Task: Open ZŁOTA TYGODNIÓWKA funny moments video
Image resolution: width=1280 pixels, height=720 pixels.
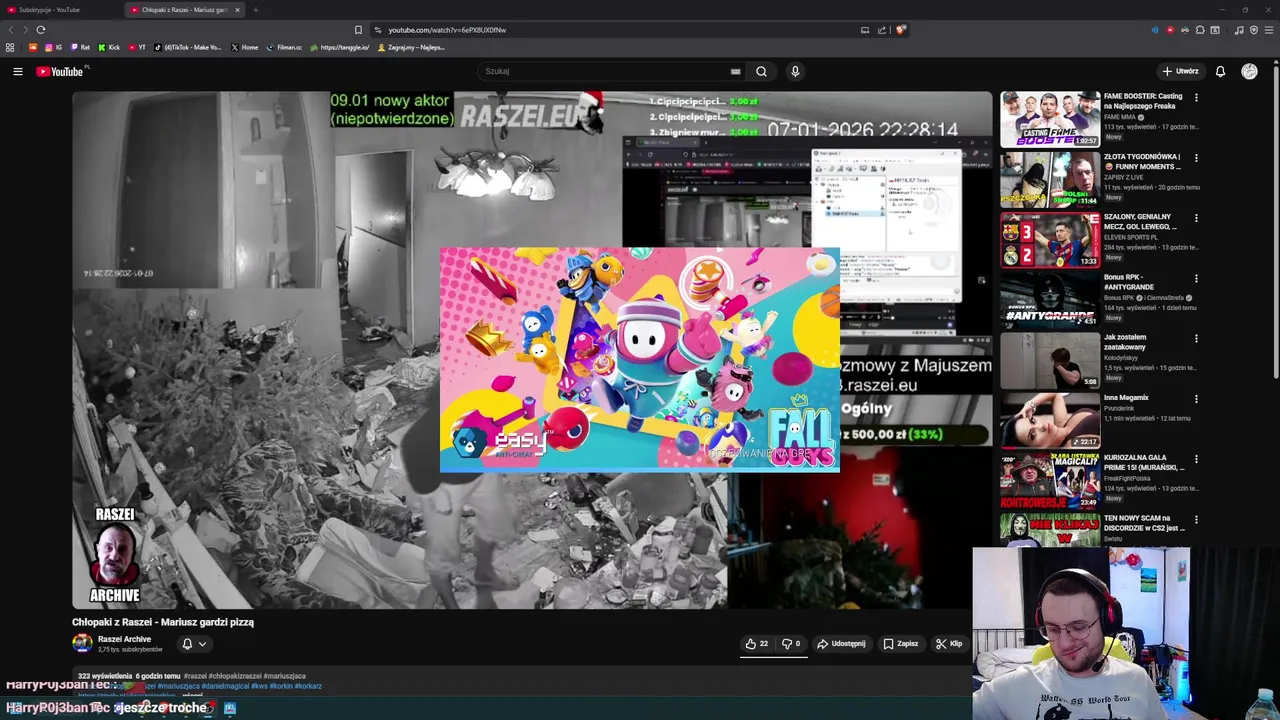Action: pyautogui.click(x=1050, y=179)
